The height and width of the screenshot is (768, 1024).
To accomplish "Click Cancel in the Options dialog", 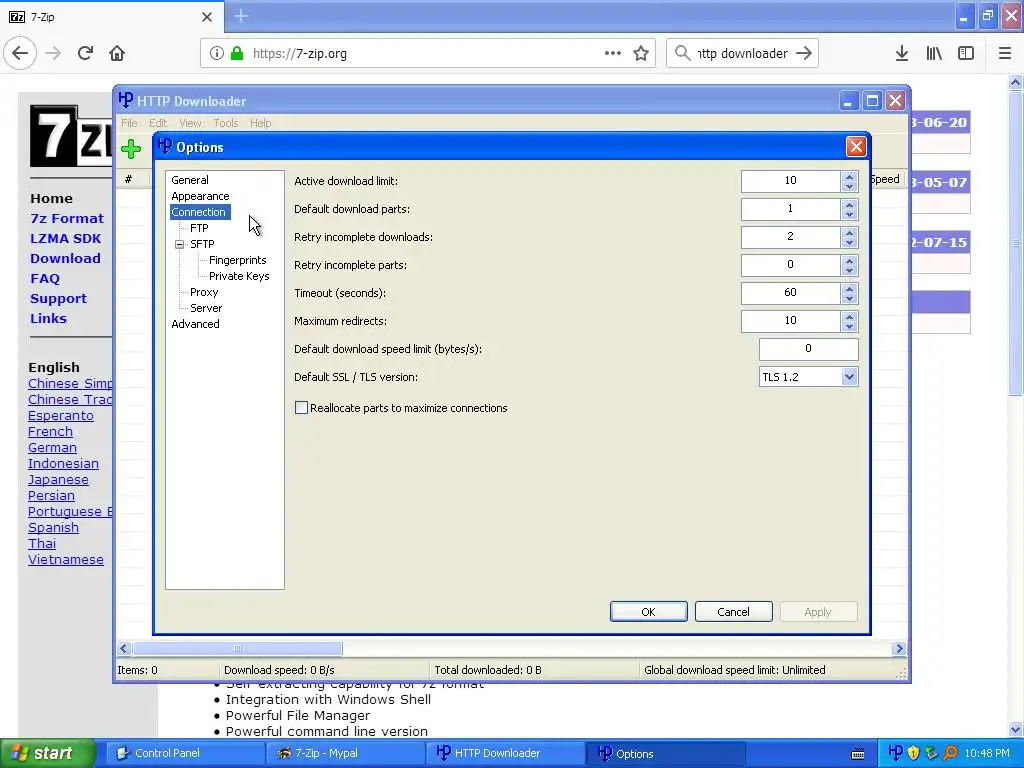I will [x=733, y=612].
